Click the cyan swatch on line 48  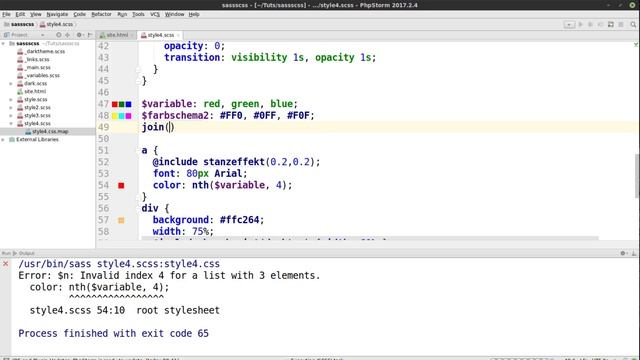(x=122, y=116)
